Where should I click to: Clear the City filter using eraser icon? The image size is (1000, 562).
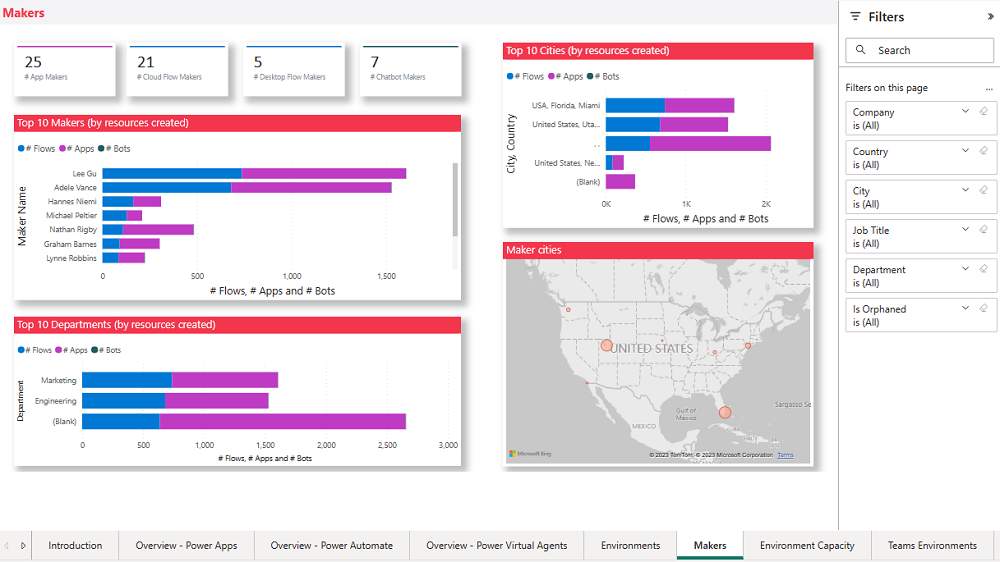[x=983, y=190]
